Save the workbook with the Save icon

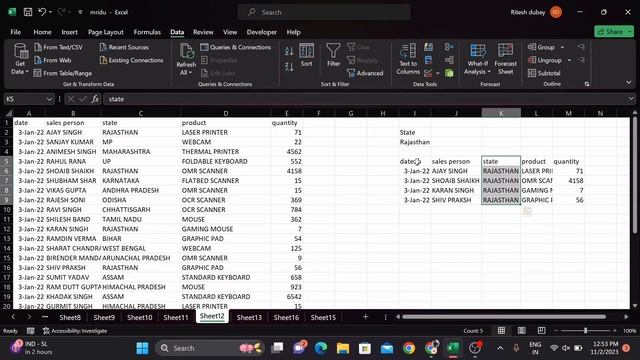pyautogui.click(x=28, y=12)
